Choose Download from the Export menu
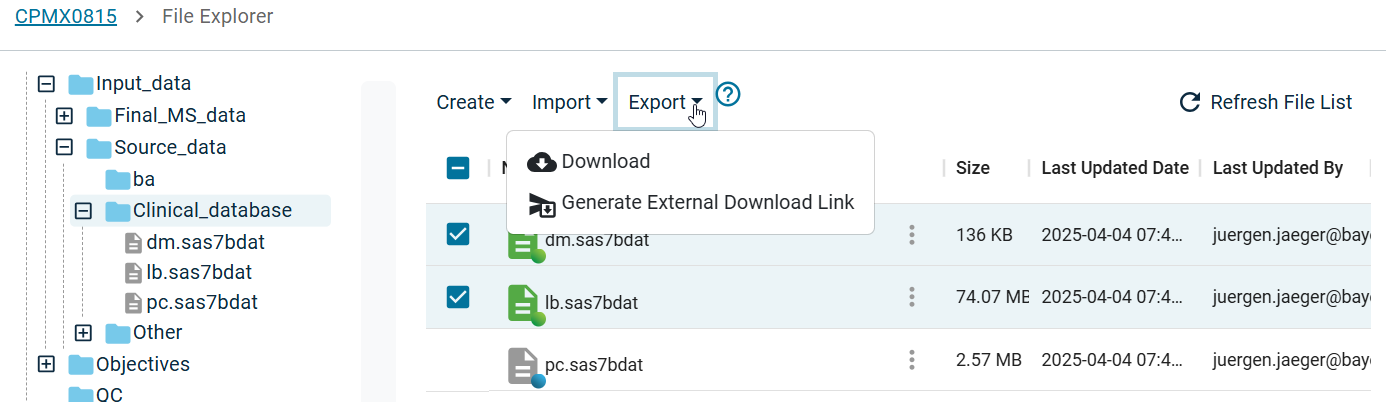This screenshot has height=402, width=1393. (605, 162)
